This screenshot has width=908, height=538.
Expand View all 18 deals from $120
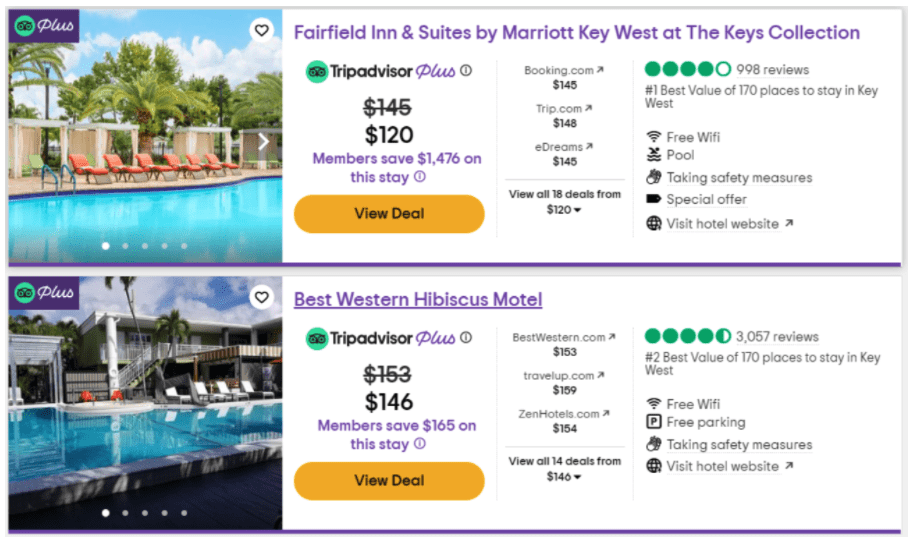point(565,202)
